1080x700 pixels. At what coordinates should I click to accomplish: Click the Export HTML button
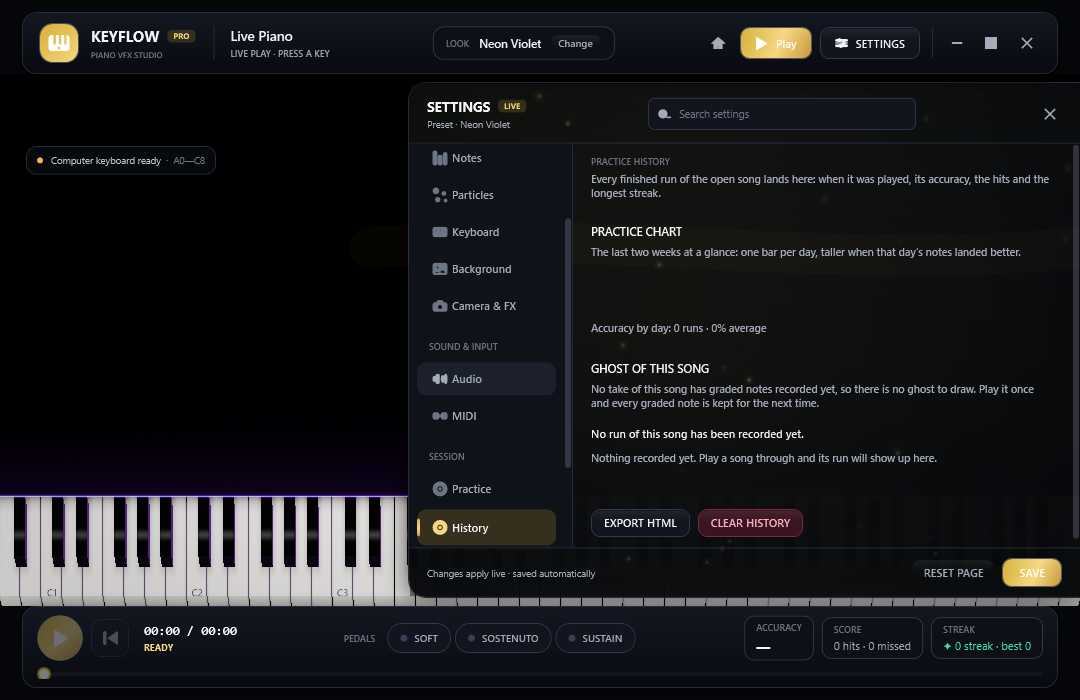pyautogui.click(x=640, y=523)
